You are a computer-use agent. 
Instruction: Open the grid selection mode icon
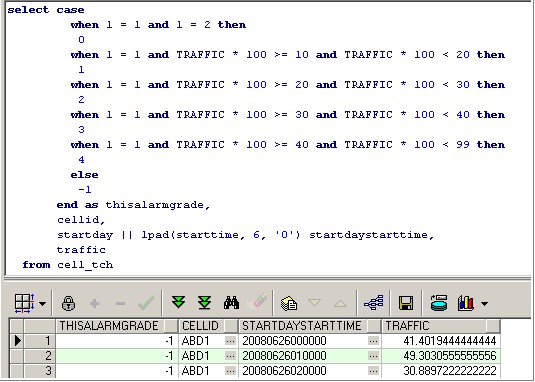25,303
